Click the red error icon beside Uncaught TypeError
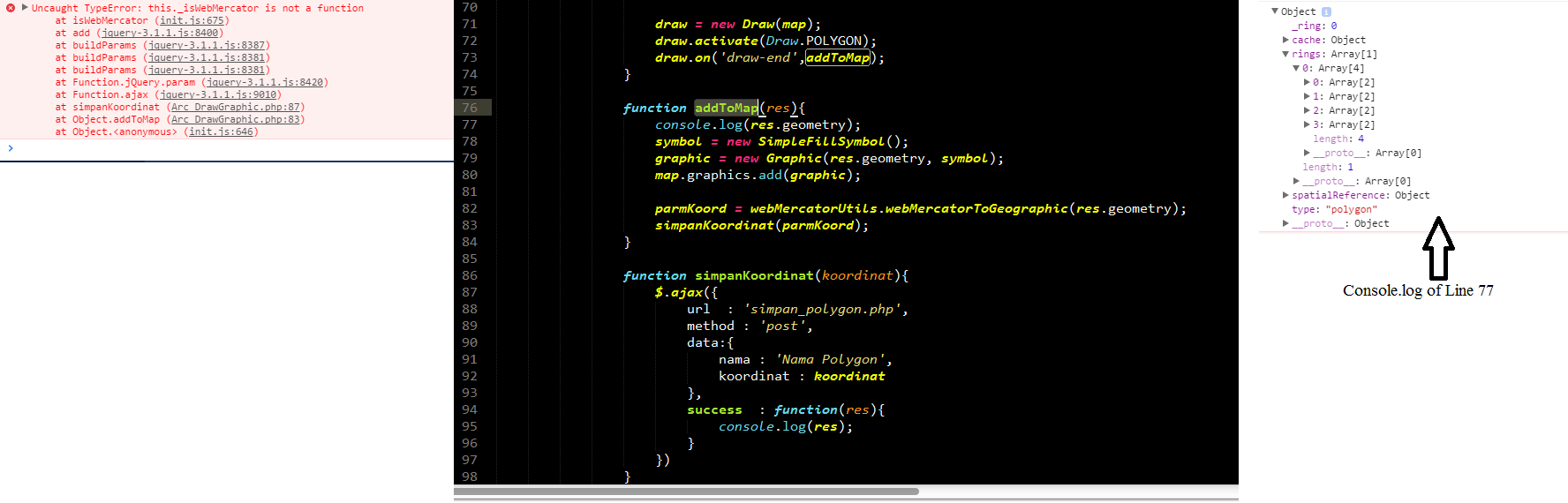 coord(11,8)
